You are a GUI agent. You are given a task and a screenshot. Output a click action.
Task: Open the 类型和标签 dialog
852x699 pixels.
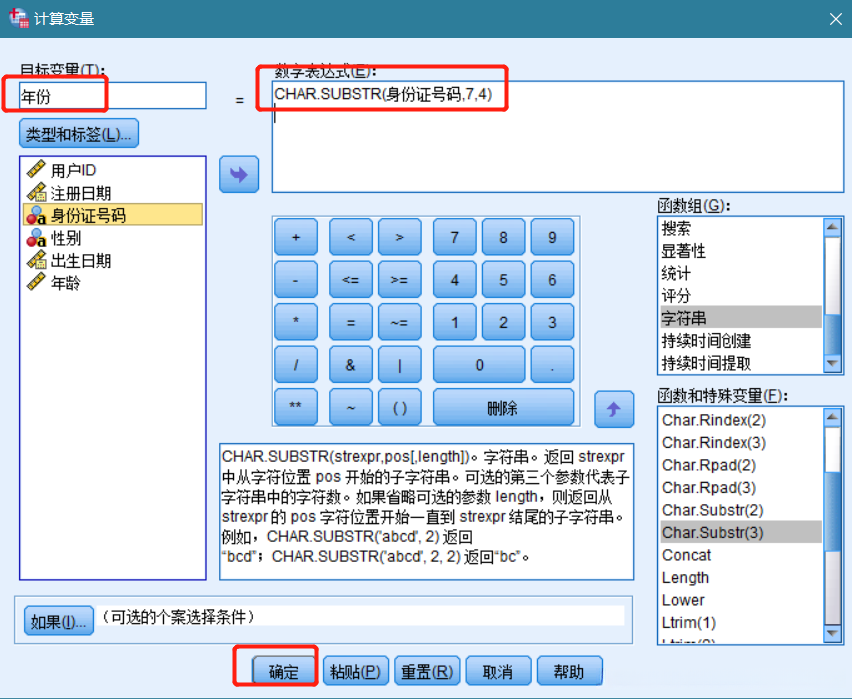tap(78, 133)
